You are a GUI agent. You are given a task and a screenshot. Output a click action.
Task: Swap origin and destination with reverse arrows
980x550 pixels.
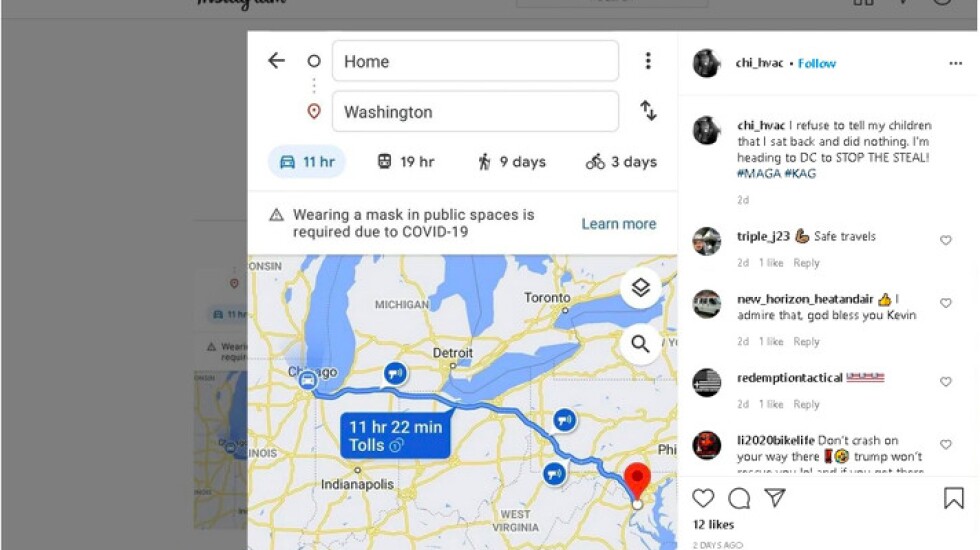(x=648, y=111)
